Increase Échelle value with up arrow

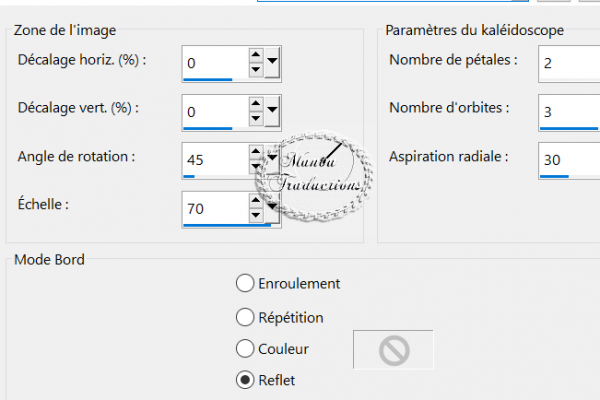[x=256, y=200]
